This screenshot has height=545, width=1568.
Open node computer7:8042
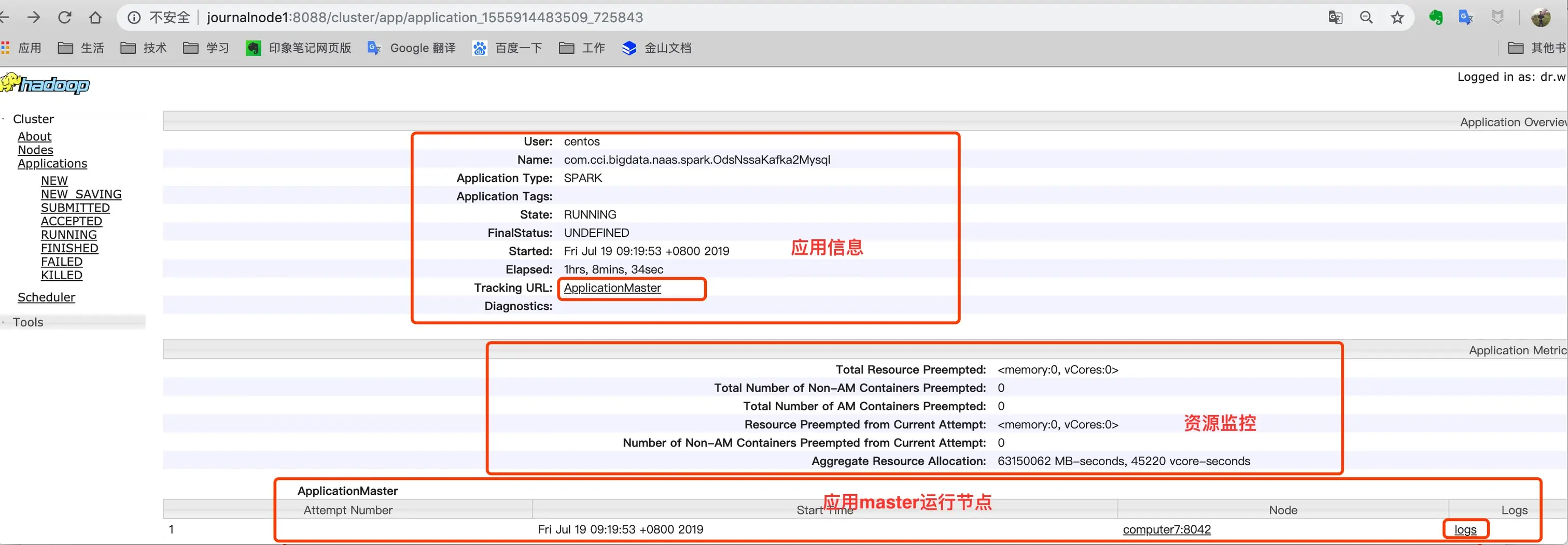tap(1167, 530)
